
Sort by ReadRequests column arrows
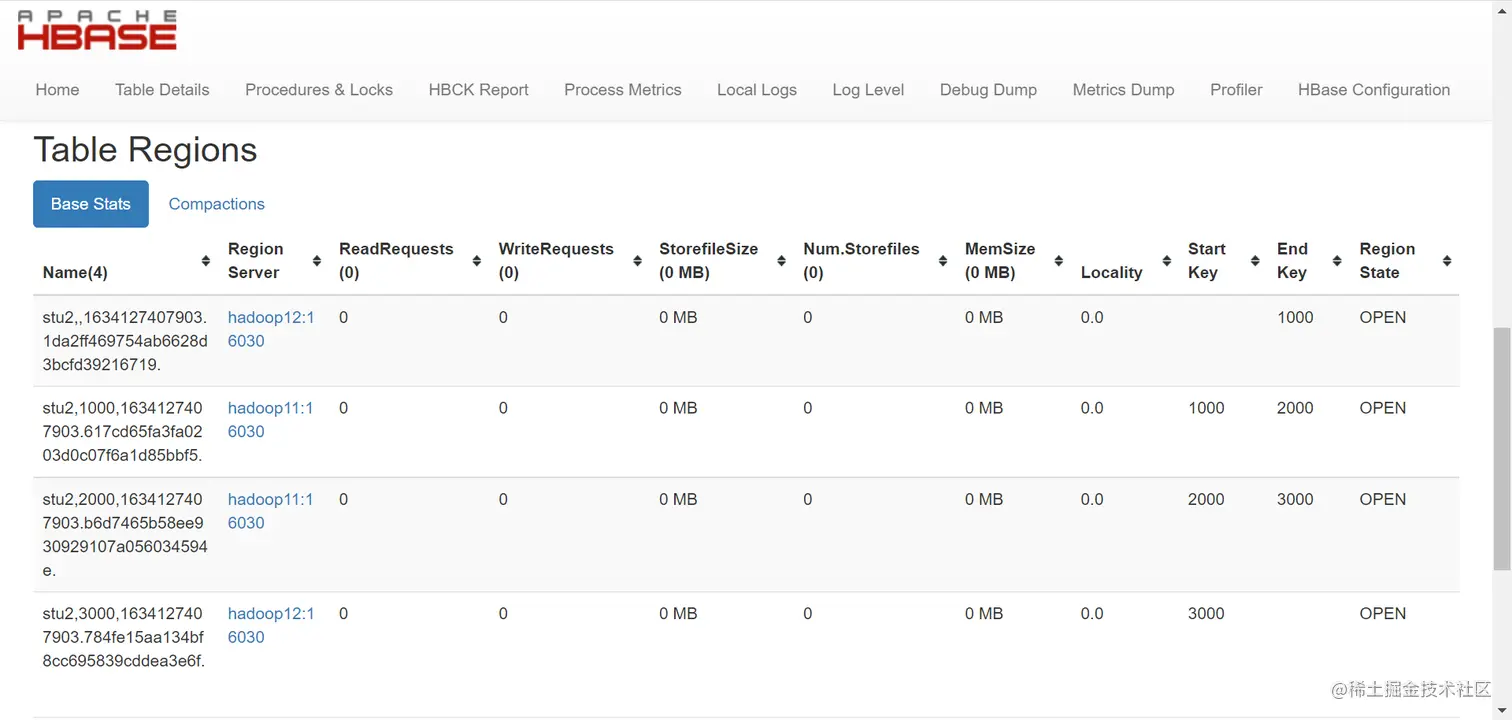coord(476,261)
